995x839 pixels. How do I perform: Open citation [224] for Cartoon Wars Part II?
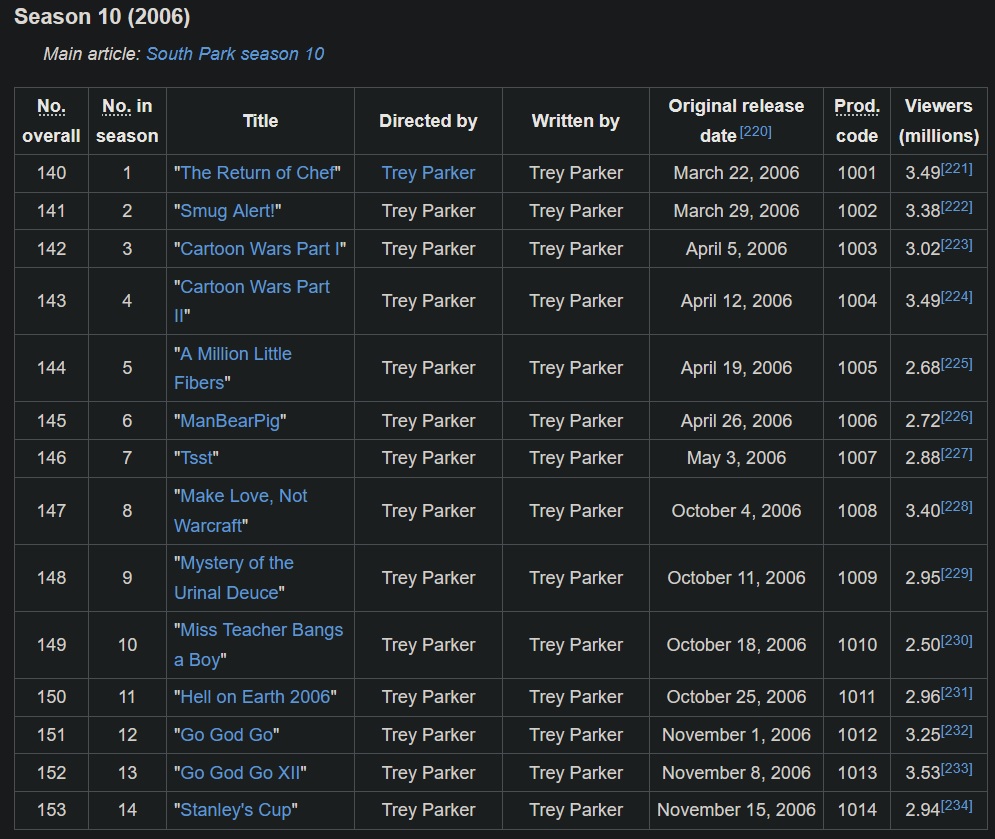click(957, 296)
